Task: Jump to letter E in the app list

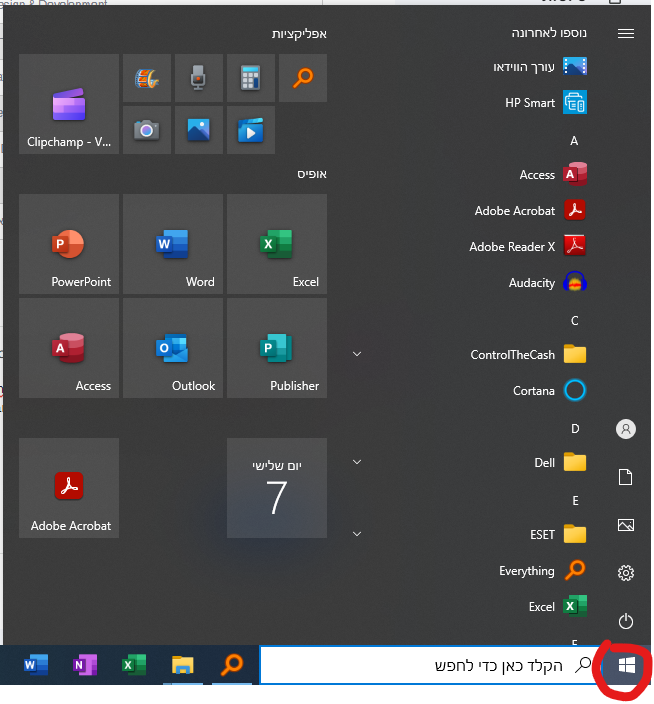Action: (x=575, y=501)
